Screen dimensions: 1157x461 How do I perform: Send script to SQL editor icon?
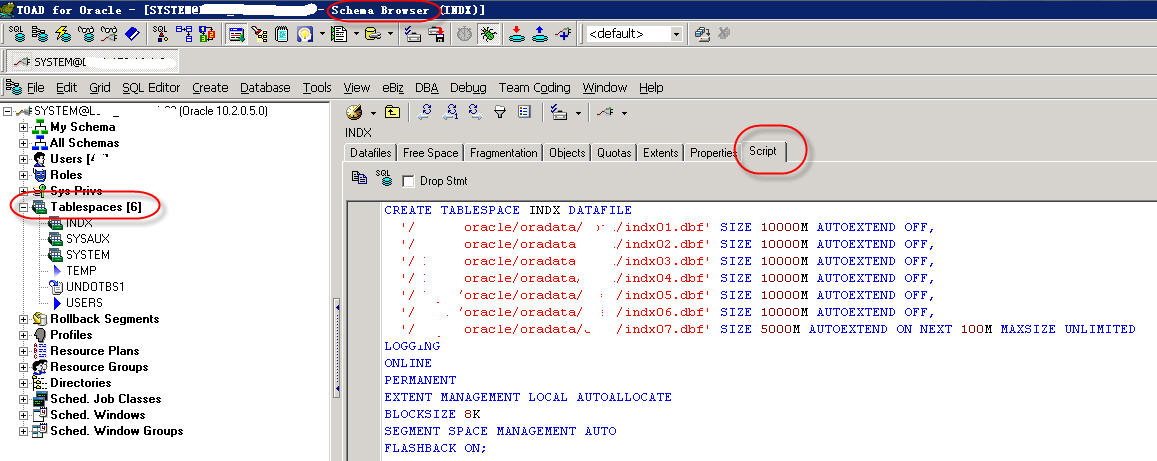point(383,179)
